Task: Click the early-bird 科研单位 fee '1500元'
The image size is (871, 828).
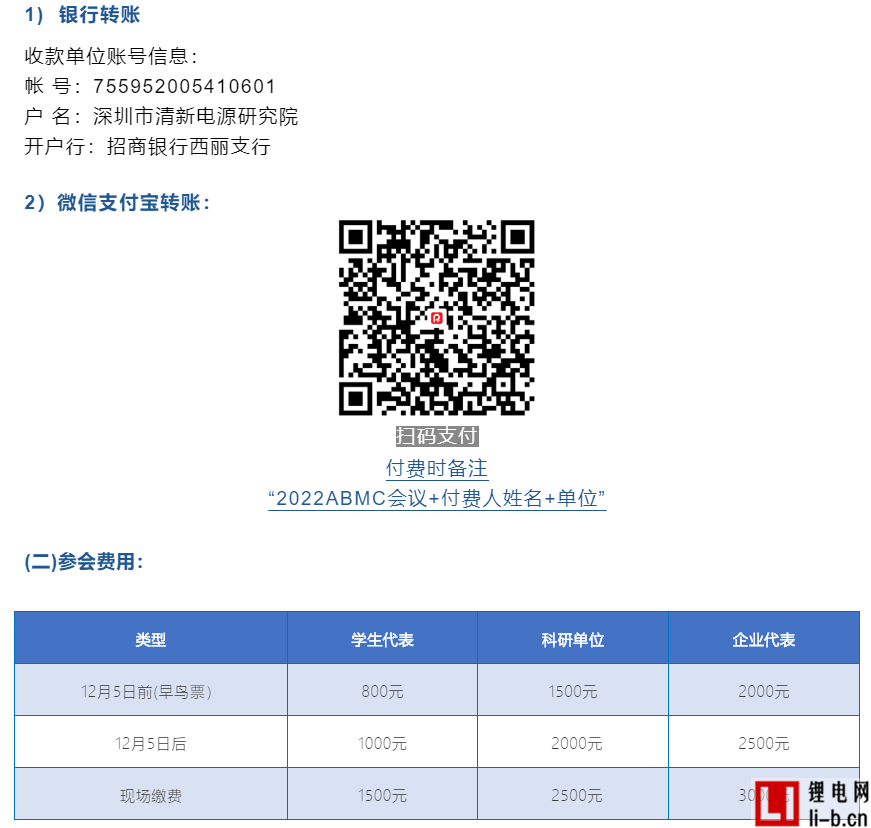Action: [573, 691]
